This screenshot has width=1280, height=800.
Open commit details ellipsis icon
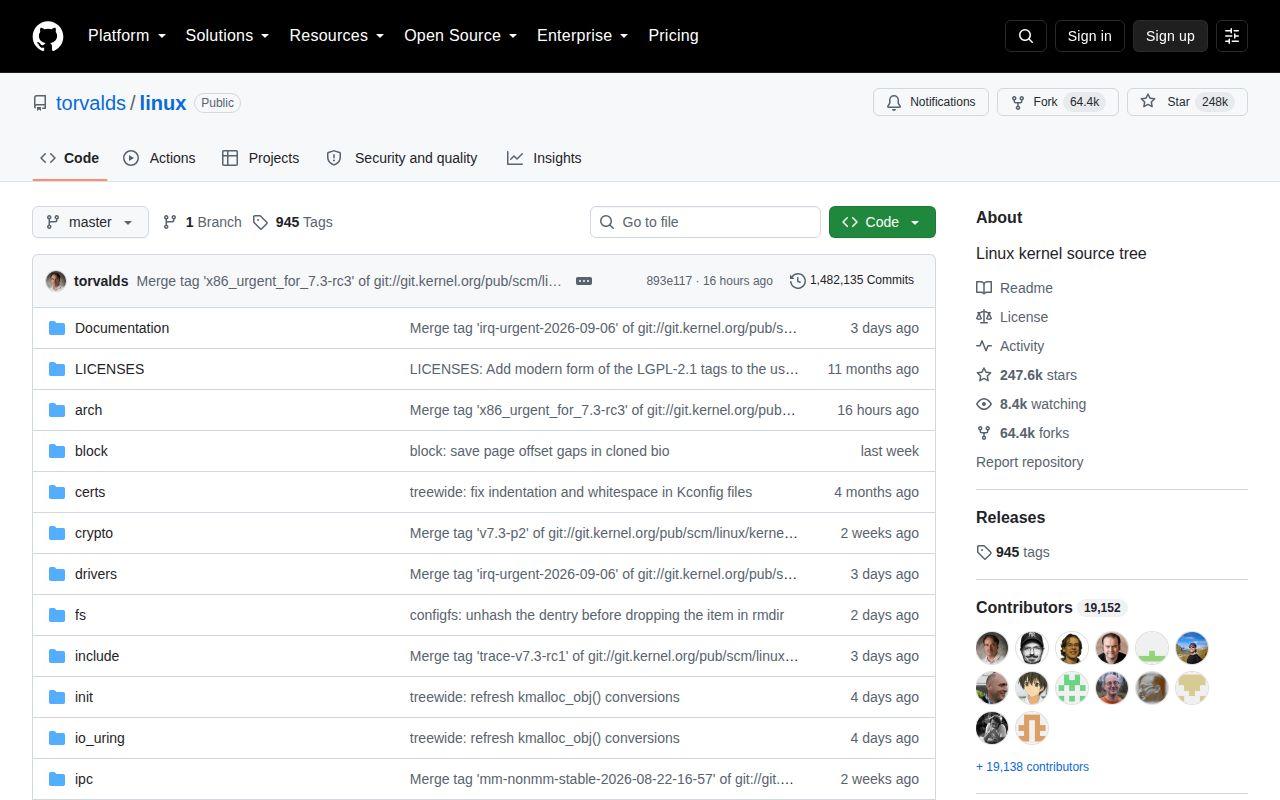[584, 281]
